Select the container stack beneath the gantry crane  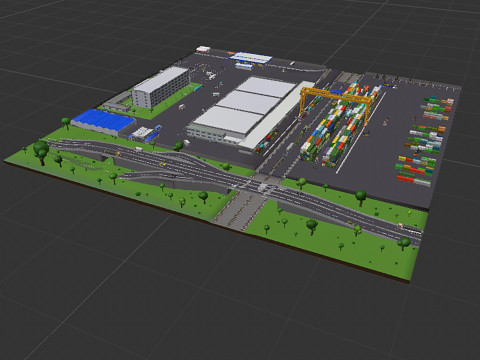click(340, 124)
